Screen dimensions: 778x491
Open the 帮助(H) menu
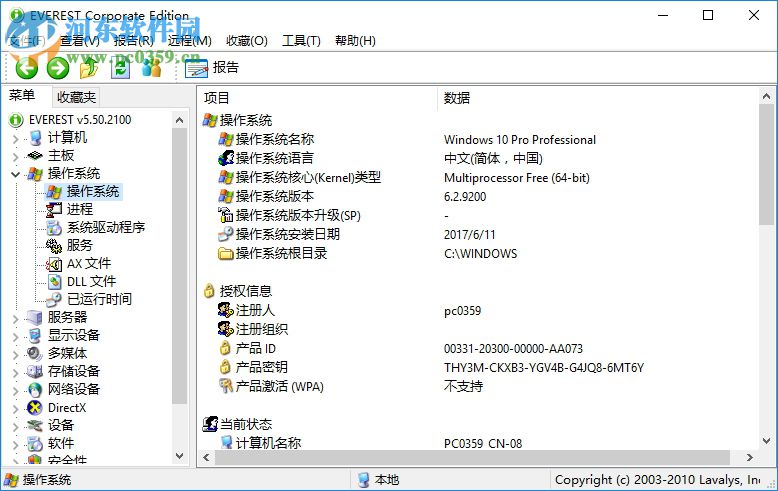pyautogui.click(x=355, y=41)
